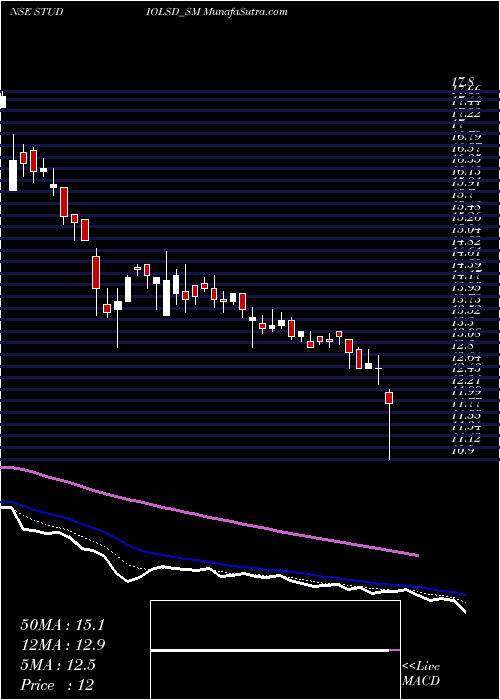The image size is (500, 700).
Task: Click the 15.7 price axis label
Action: pos(462,196)
